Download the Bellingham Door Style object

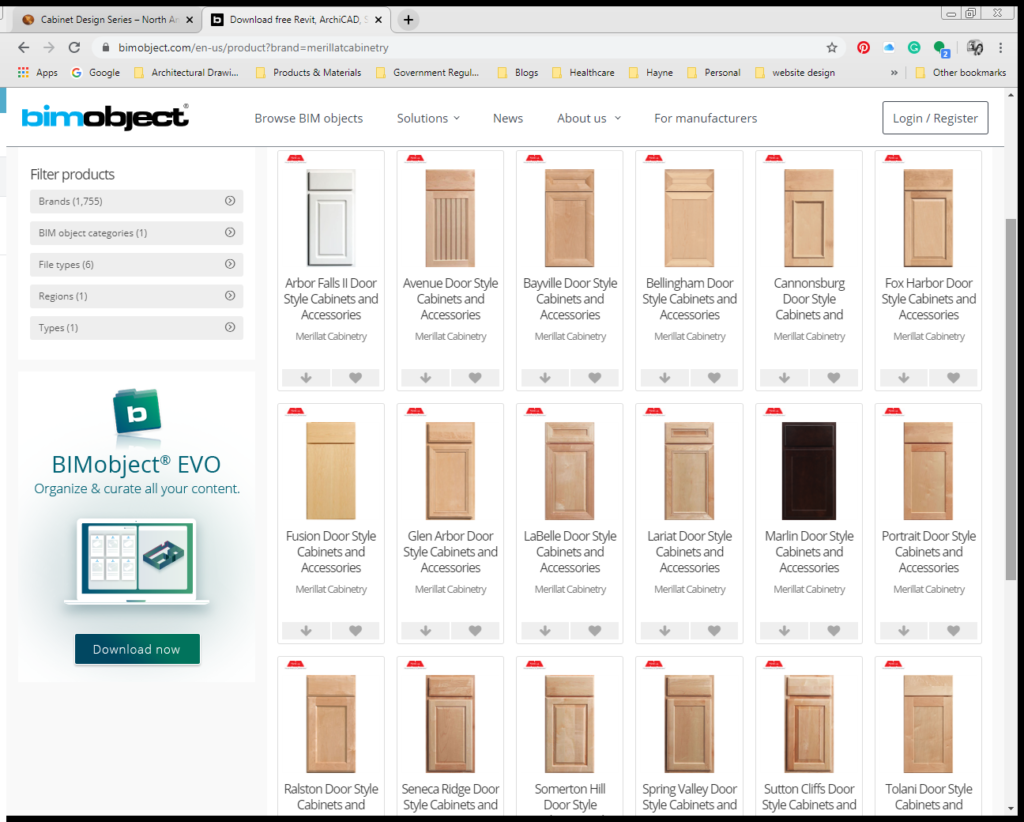(x=665, y=377)
